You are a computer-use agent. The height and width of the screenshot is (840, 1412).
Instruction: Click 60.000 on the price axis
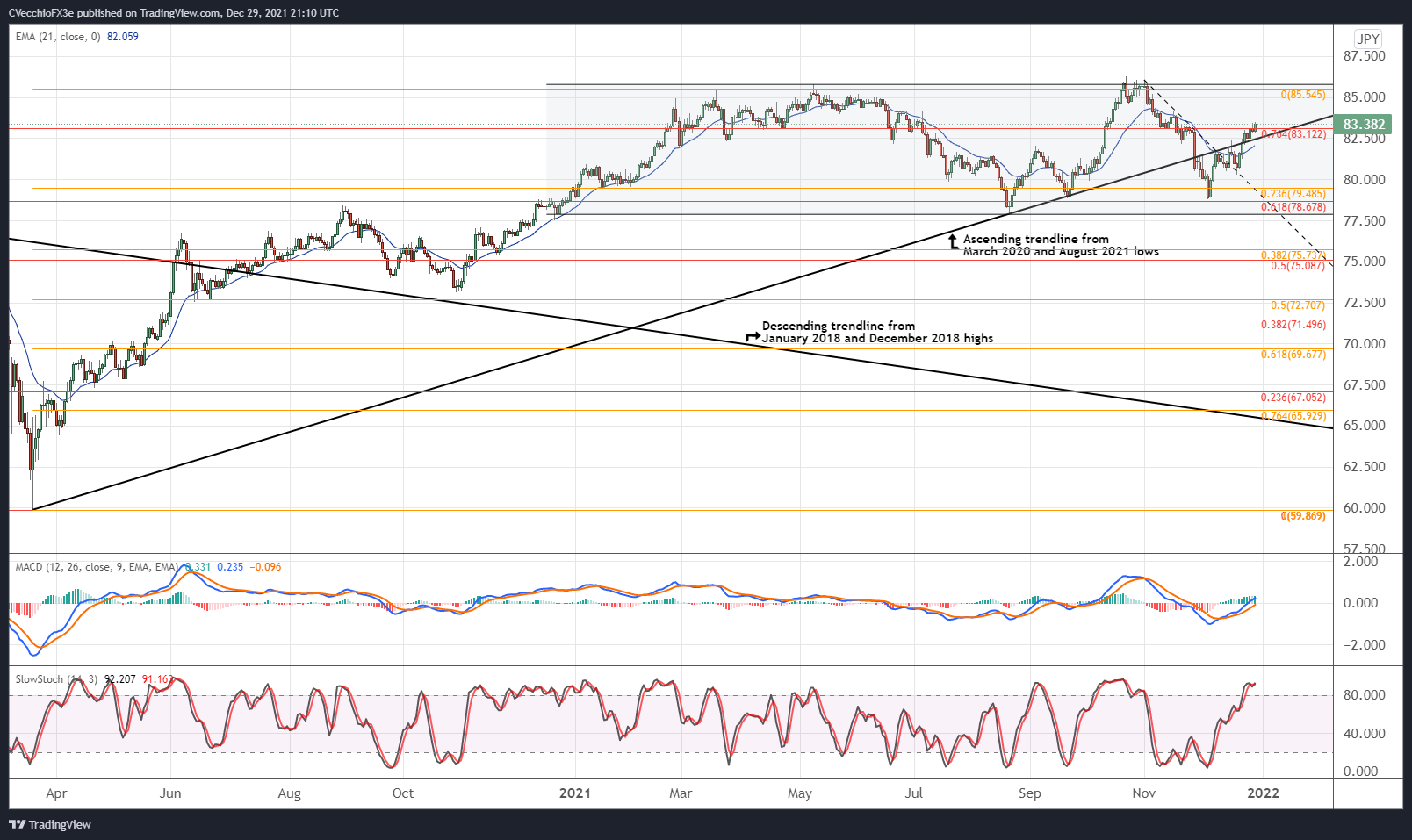tap(1364, 508)
